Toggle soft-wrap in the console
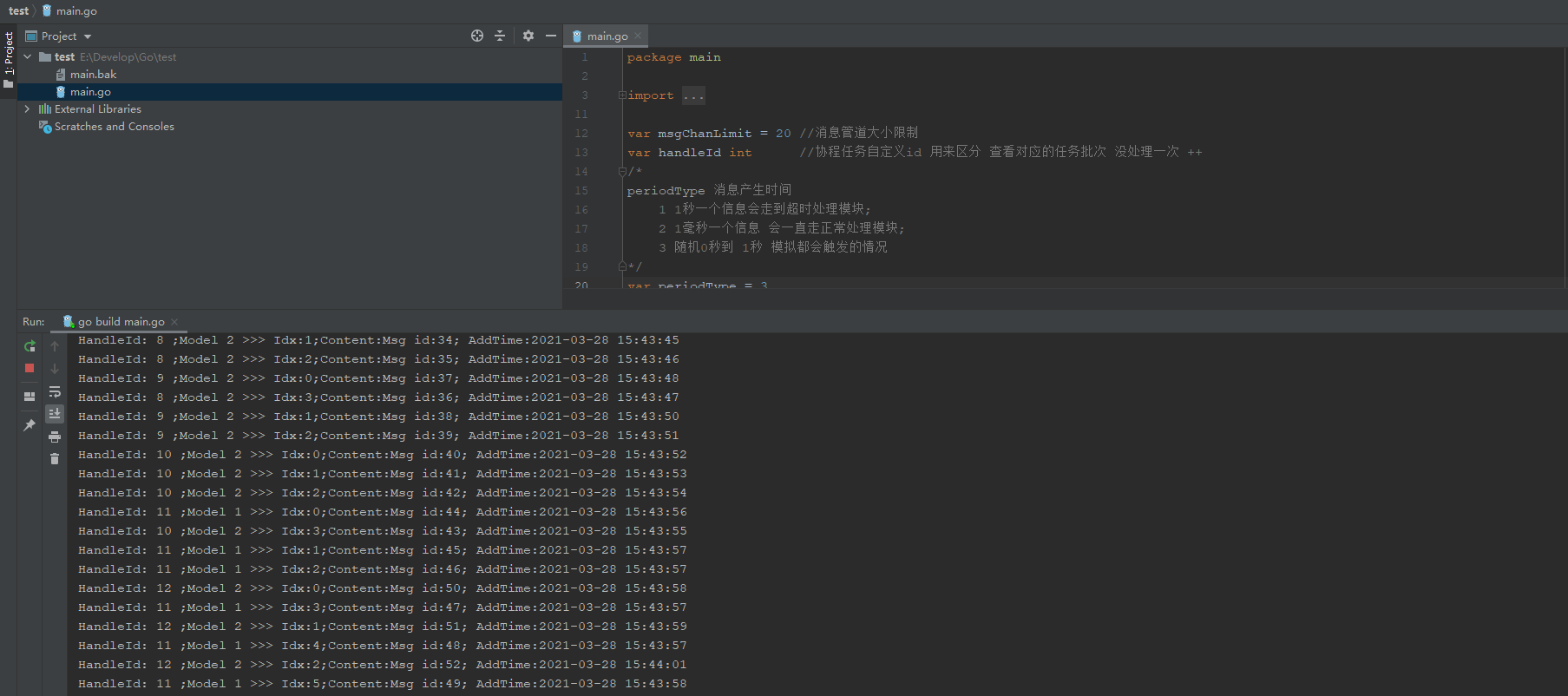Viewport: 1568px width, 696px height. (55, 391)
